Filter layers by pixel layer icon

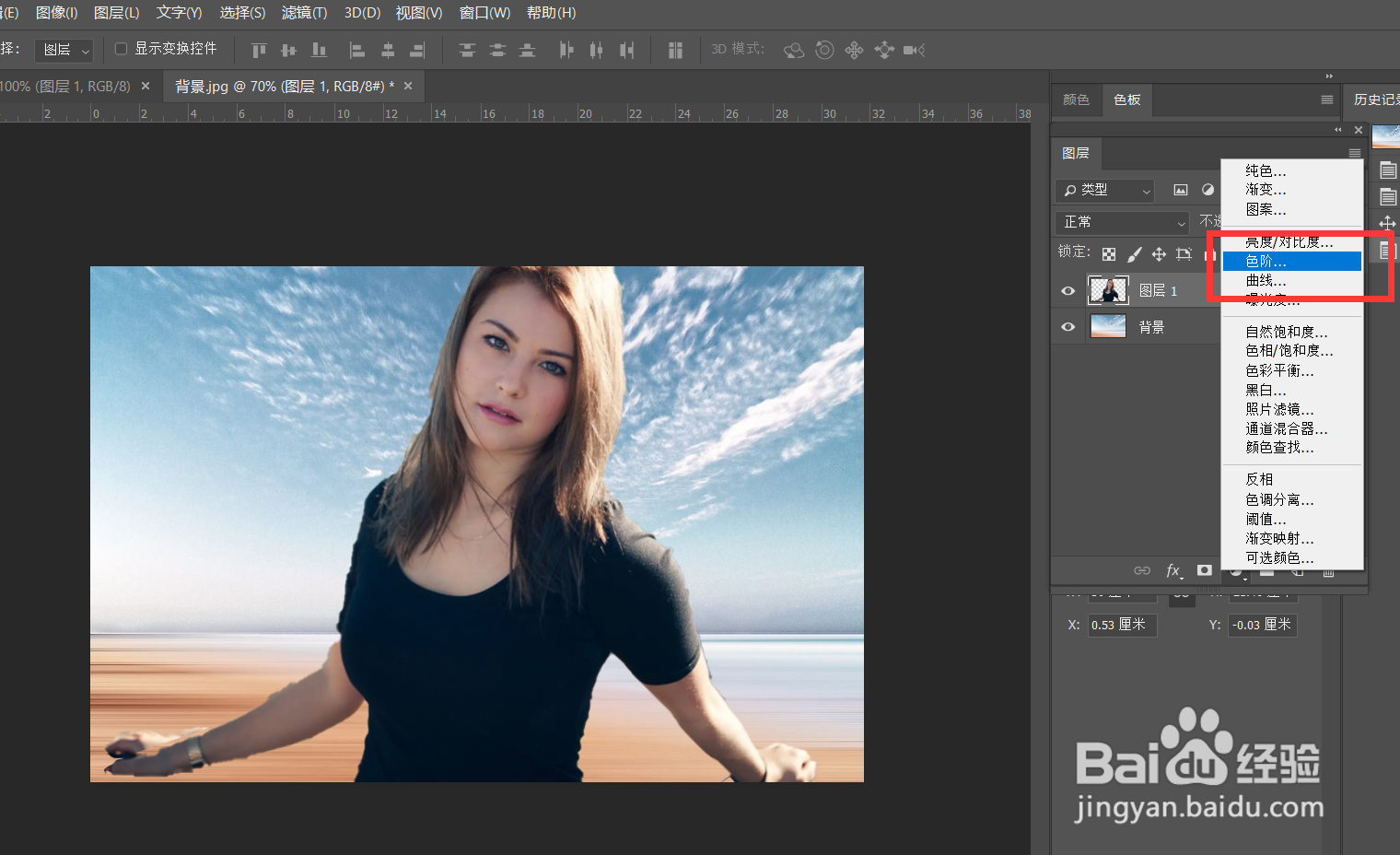pyautogui.click(x=1180, y=191)
